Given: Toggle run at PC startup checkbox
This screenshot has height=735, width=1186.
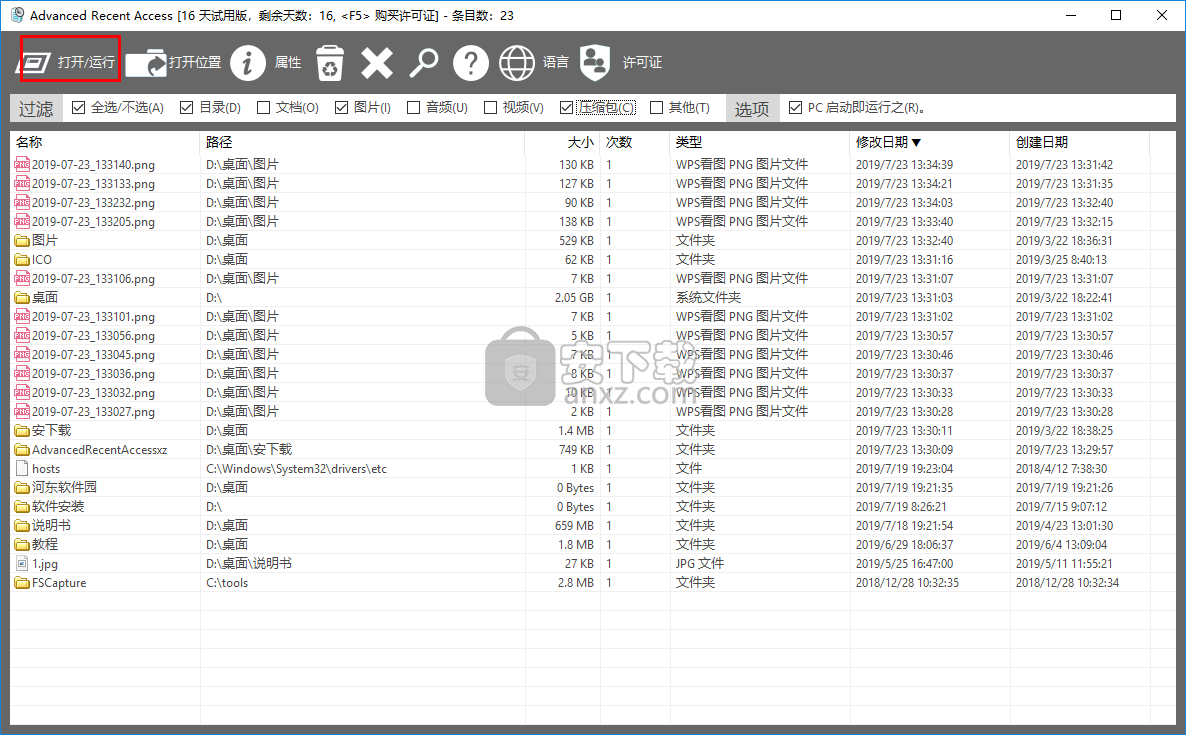Looking at the screenshot, I should click(x=795, y=107).
